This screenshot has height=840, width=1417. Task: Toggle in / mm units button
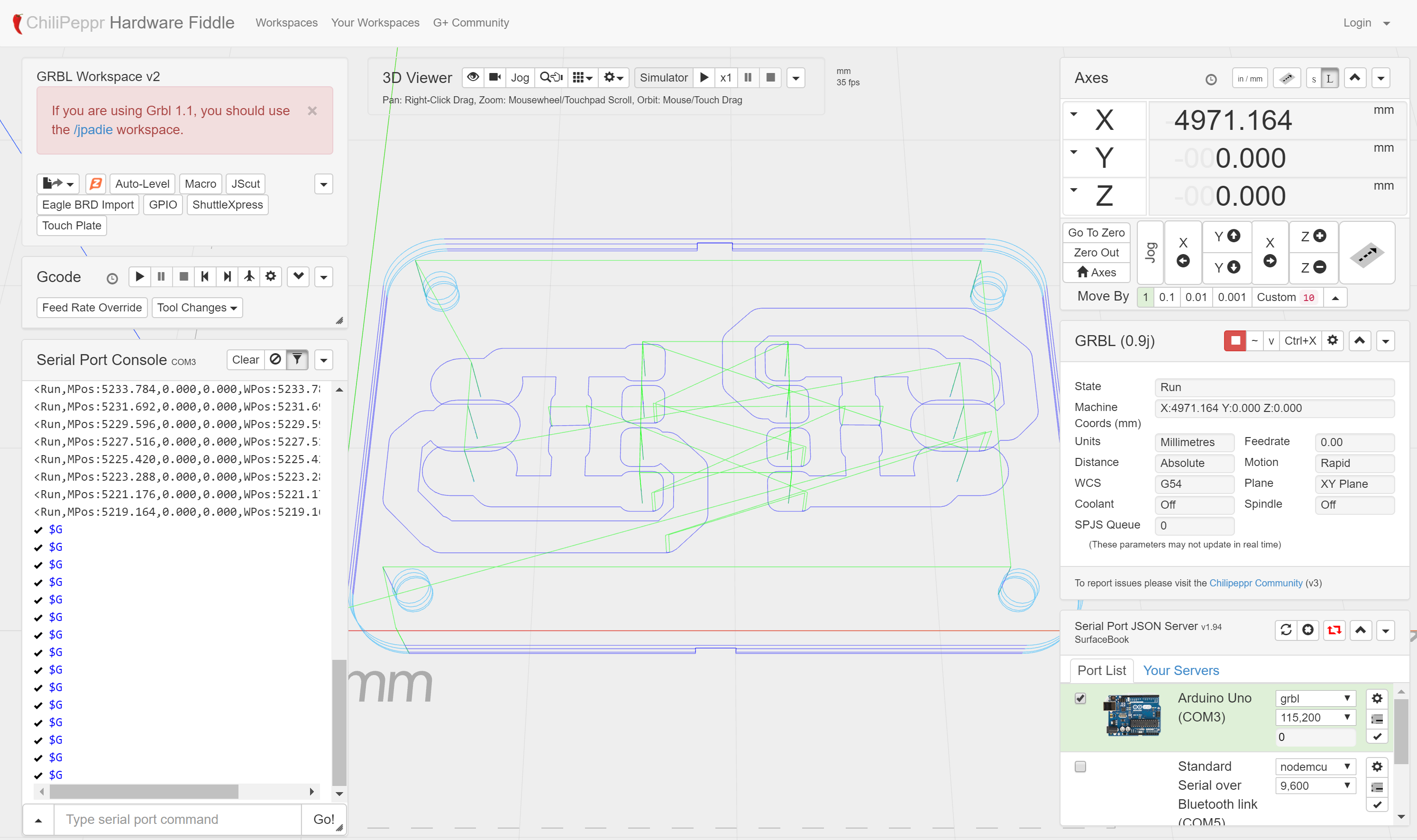pyautogui.click(x=1250, y=79)
